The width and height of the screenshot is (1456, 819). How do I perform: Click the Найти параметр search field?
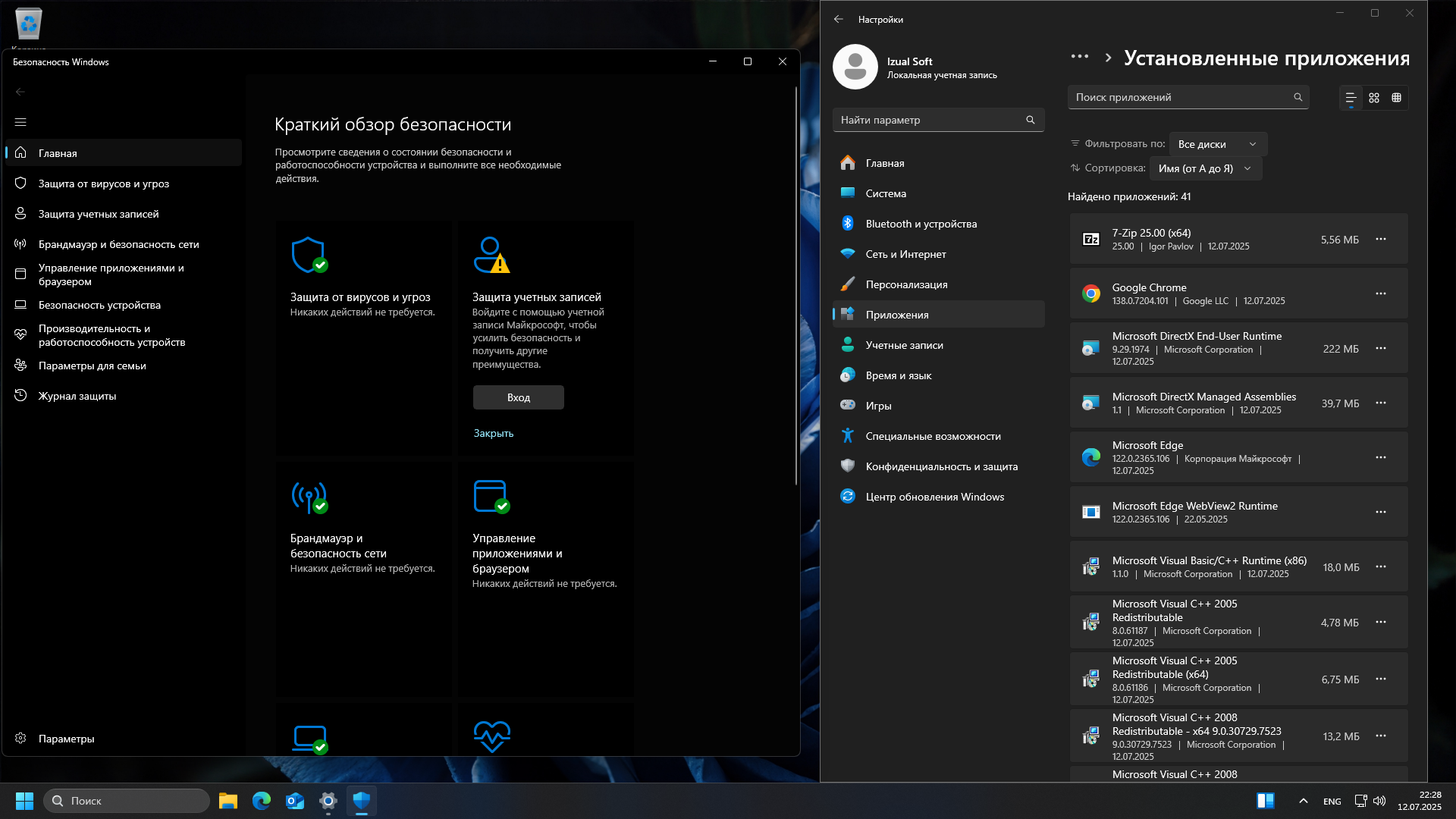click(938, 120)
